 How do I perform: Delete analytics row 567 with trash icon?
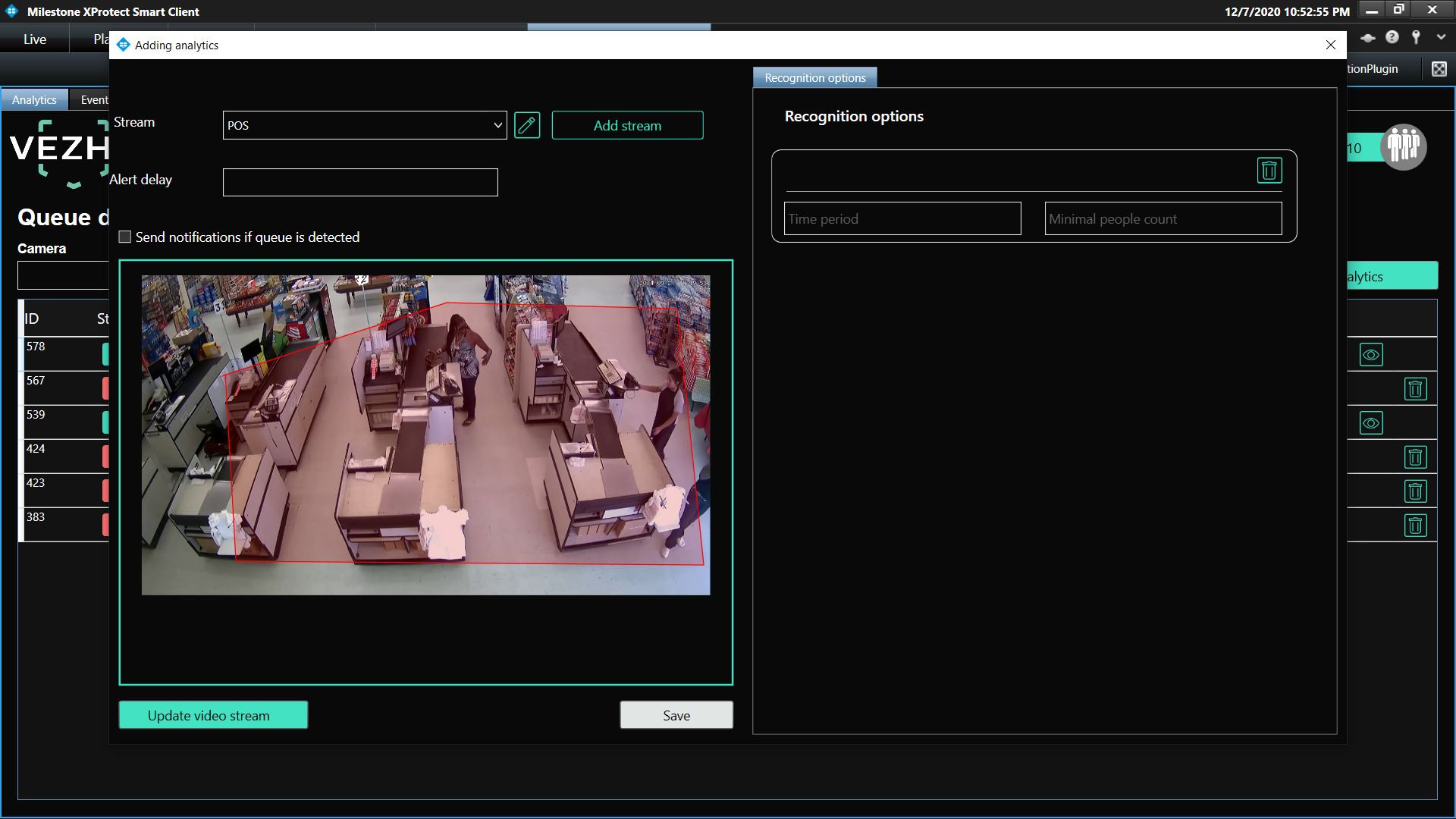tap(1415, 389)
